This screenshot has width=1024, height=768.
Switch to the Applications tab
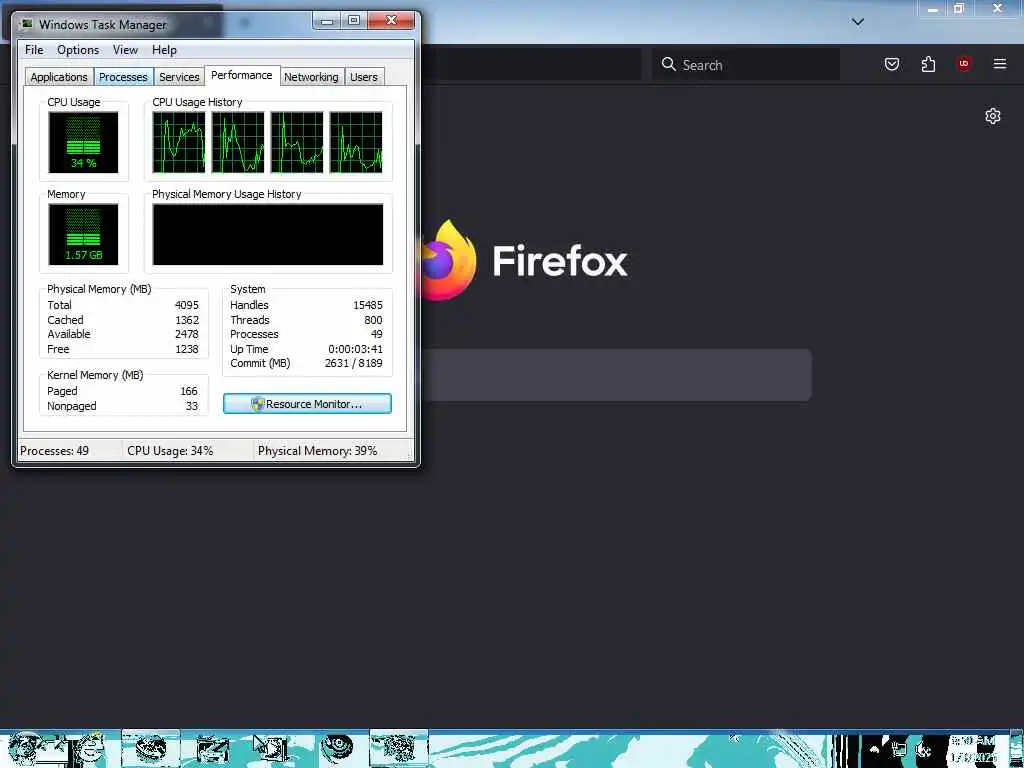(x=59, y=77)
